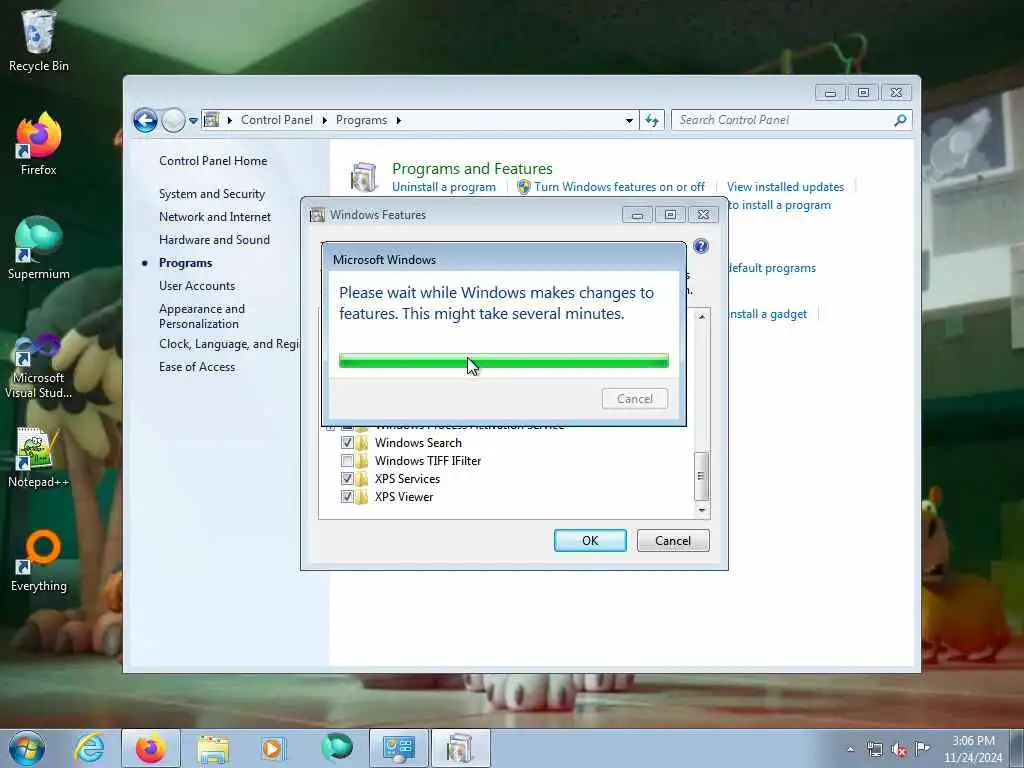Open recent pages dropdown next to navigation arrows

193,121
